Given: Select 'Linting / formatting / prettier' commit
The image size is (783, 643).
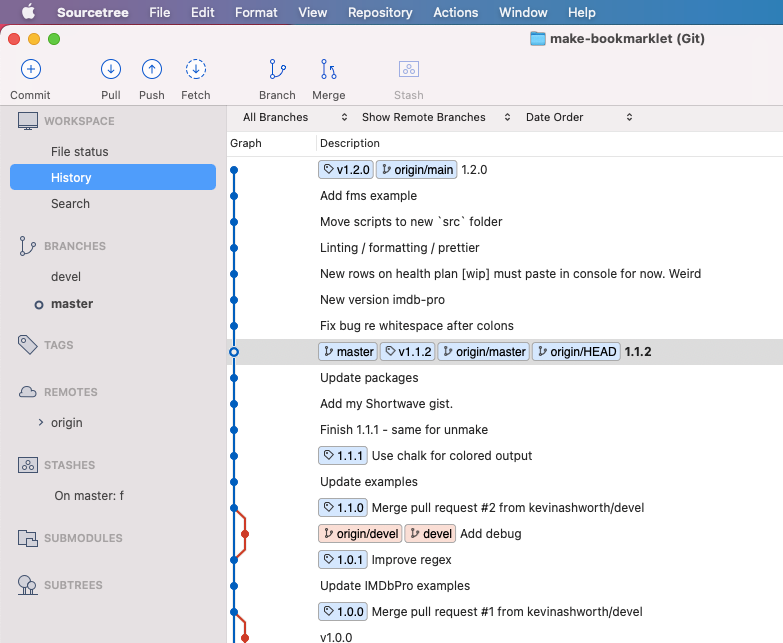Looking at the screenshot, I should [x=505, y=248].
